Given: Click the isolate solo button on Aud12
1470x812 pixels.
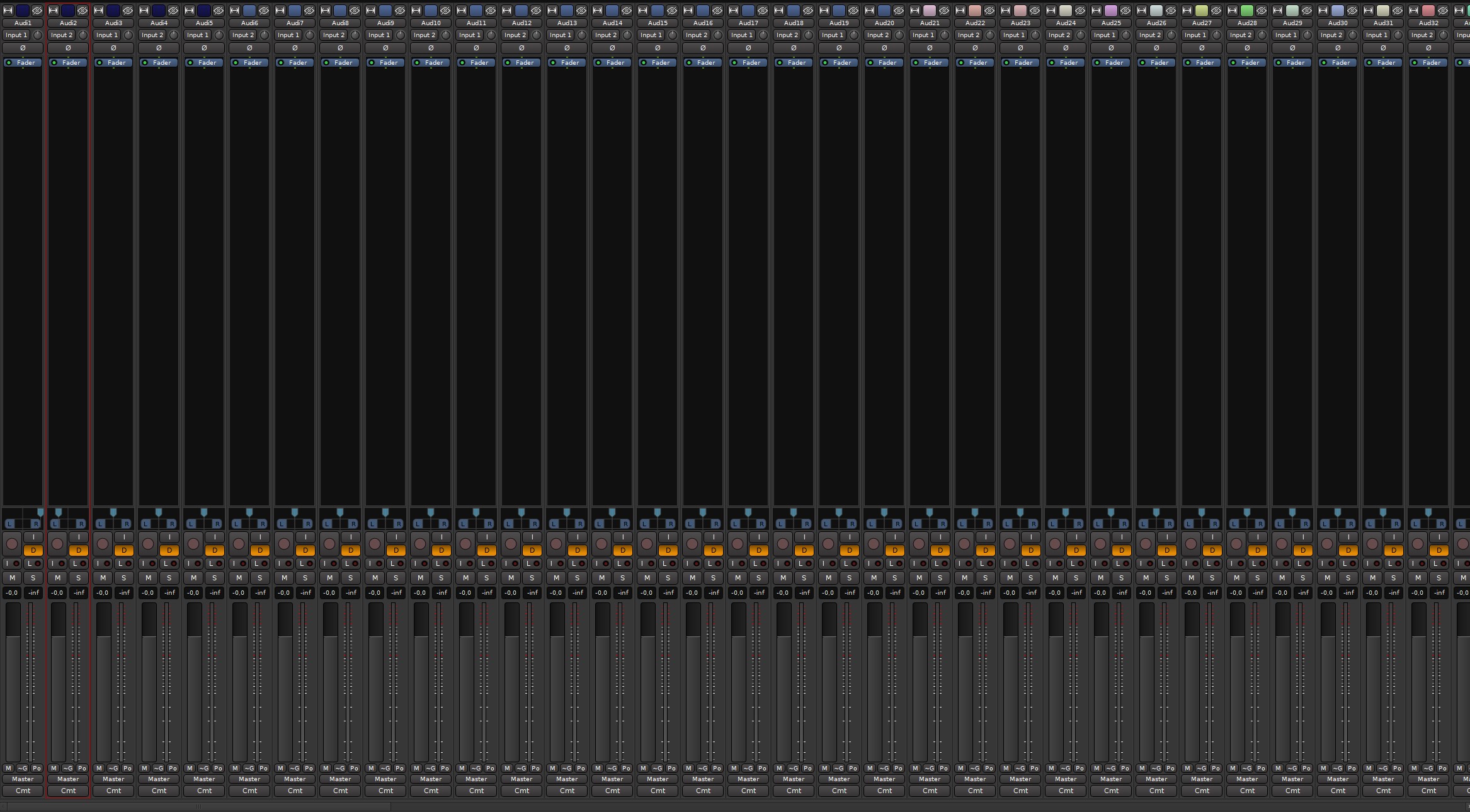Looking at the screenshot, I should click(x=512, y=563).
